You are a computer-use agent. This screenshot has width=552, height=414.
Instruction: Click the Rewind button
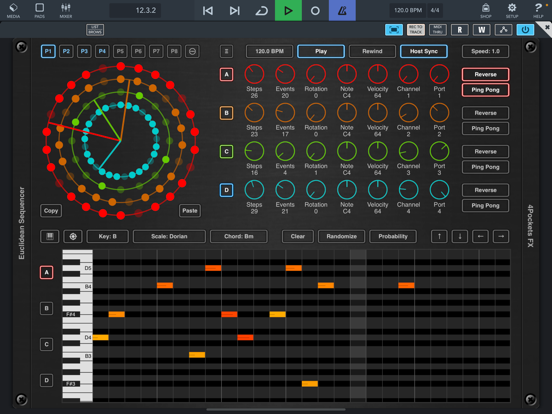pos(372,51)
